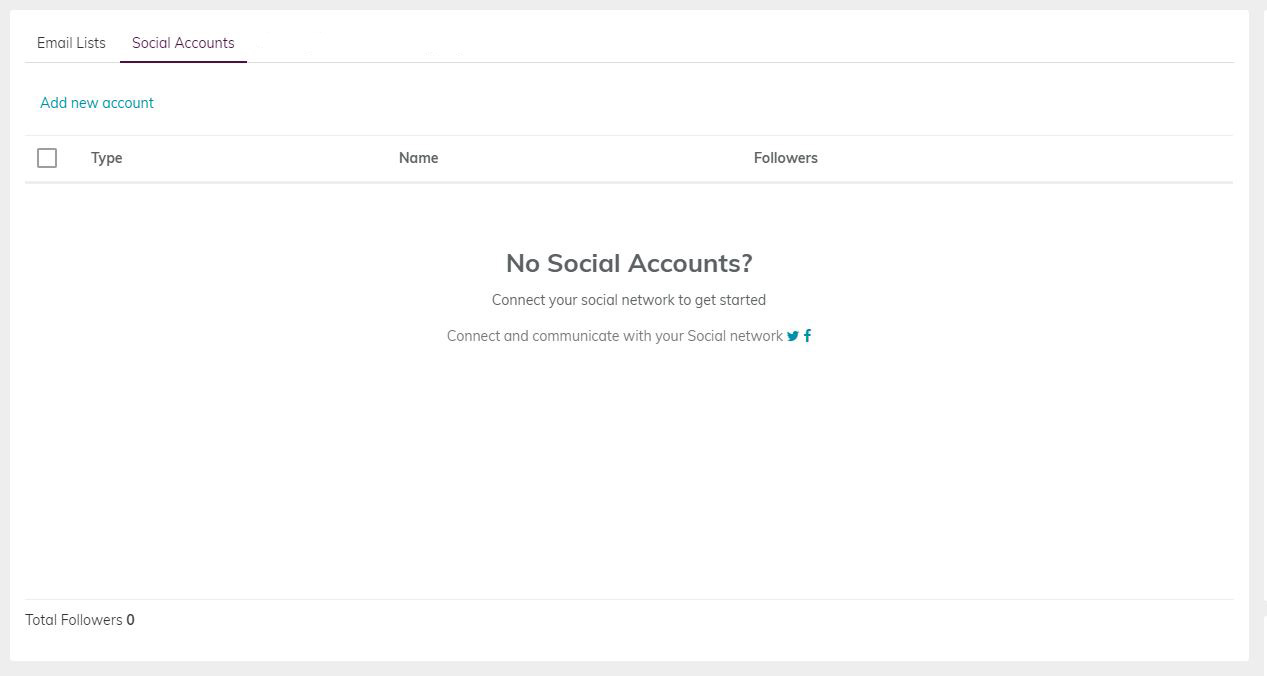Sort by the Type column header

pos(107,158)
